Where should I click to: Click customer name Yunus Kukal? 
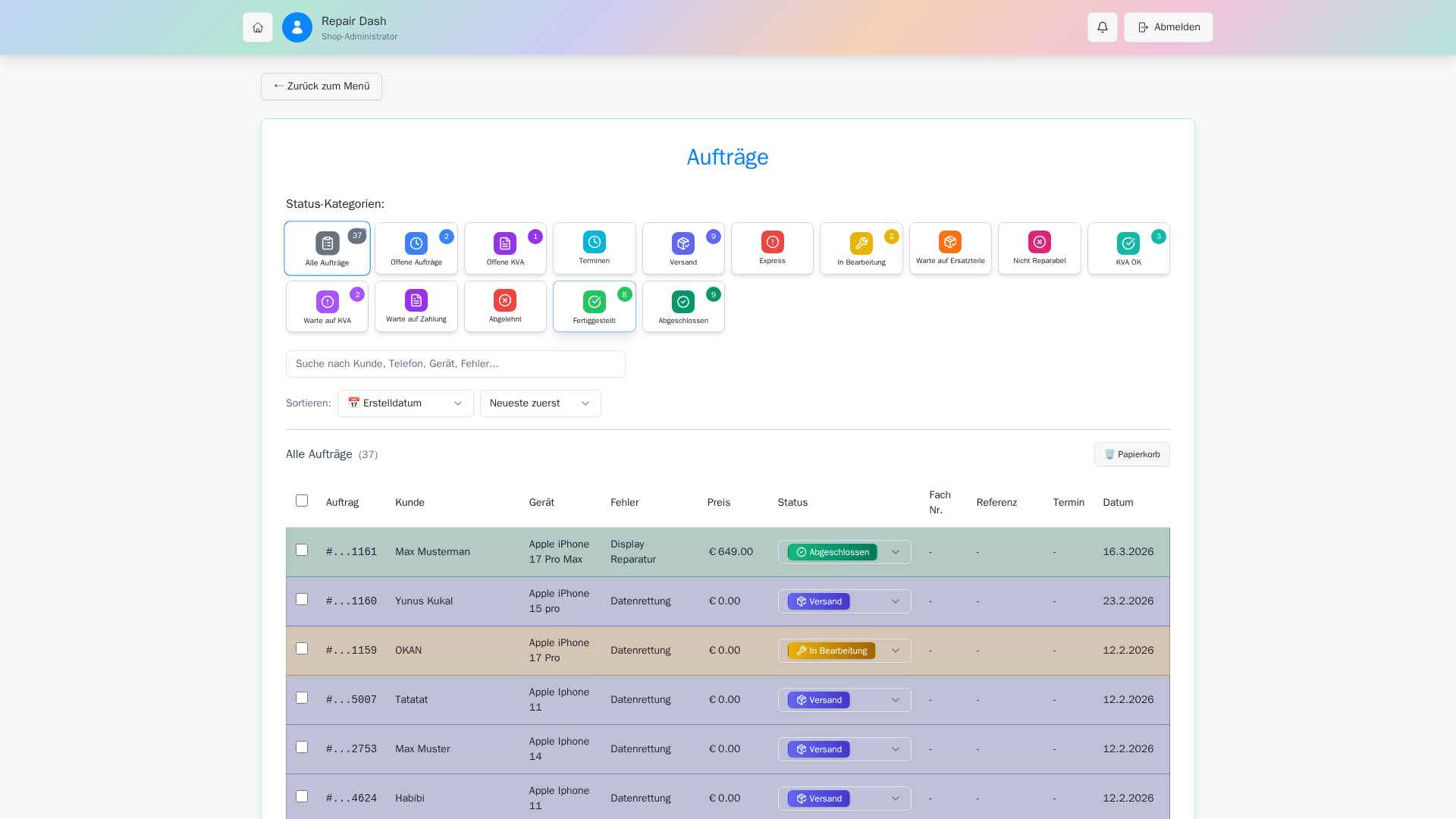pos(424,601)
